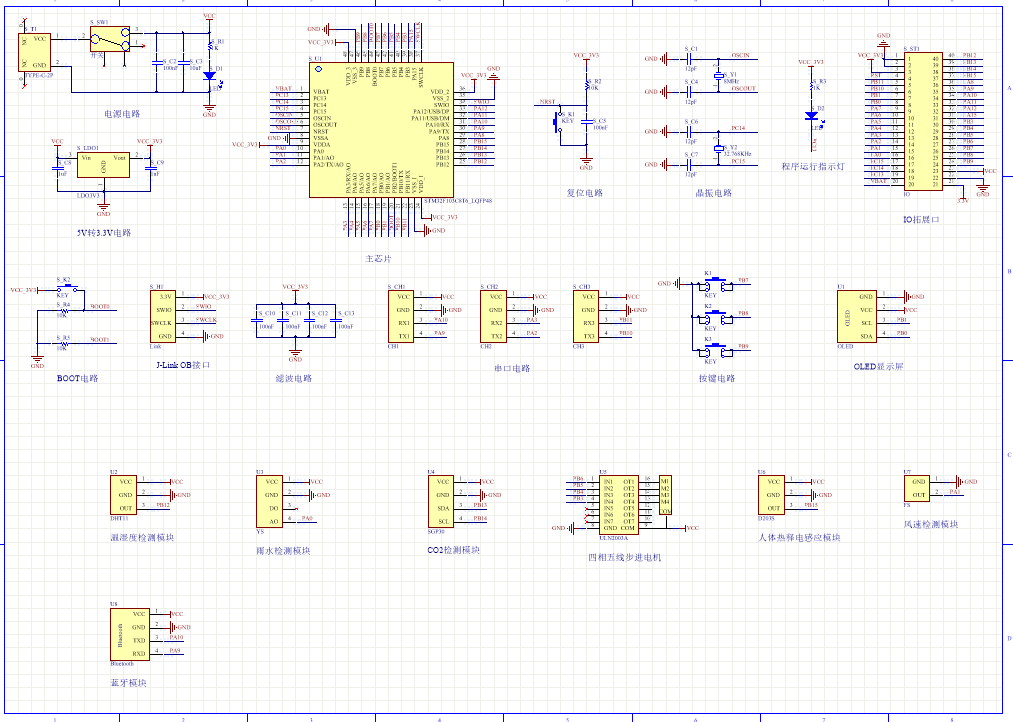The width and height of the screenshot is (1013, 722).
Task: Click the 'NRST' net label in reset circuit
Action: (547, 102)
